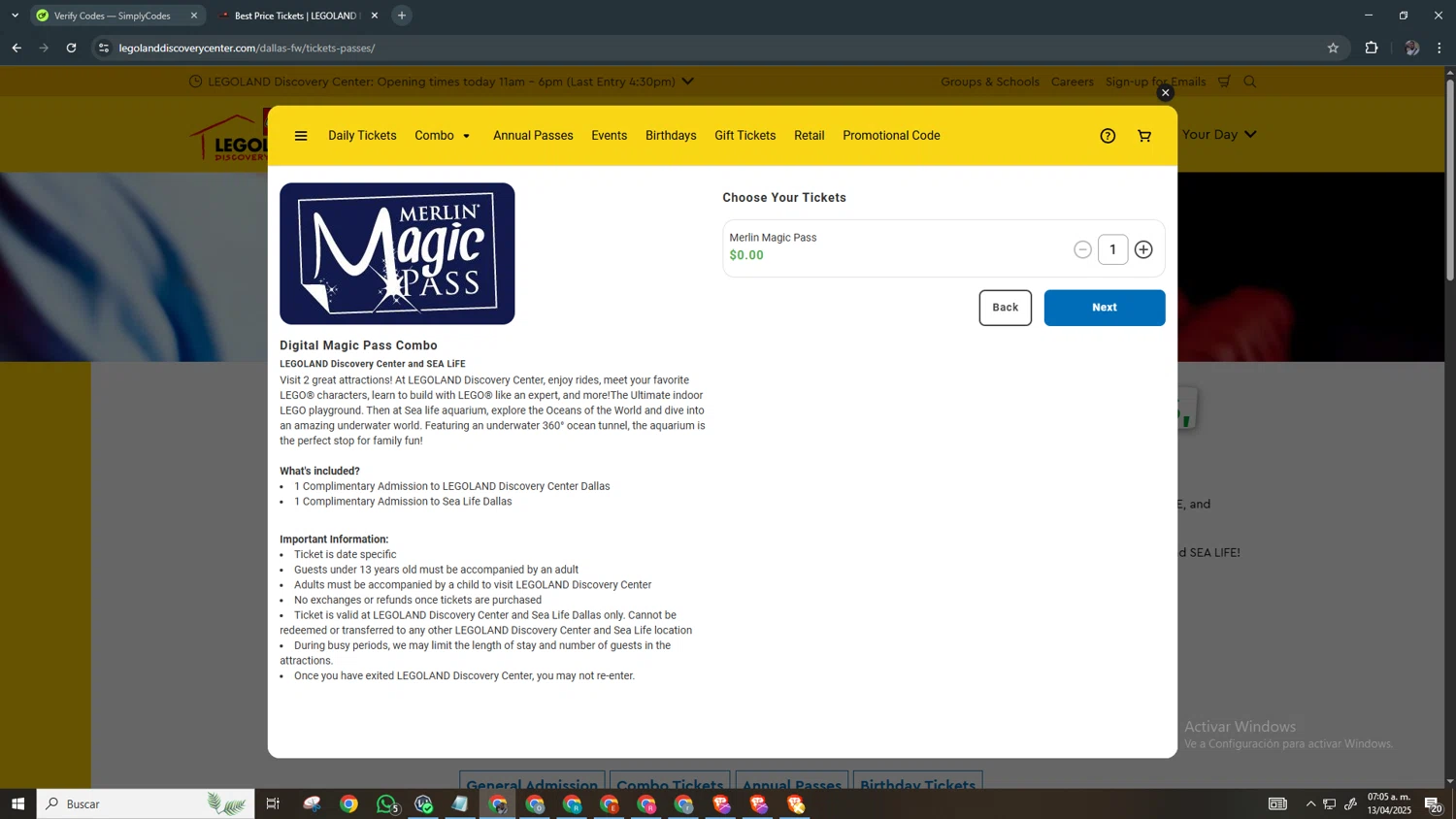
Task: Click the Digital Magic Pass Combo heading
Action: pos(358,345)
